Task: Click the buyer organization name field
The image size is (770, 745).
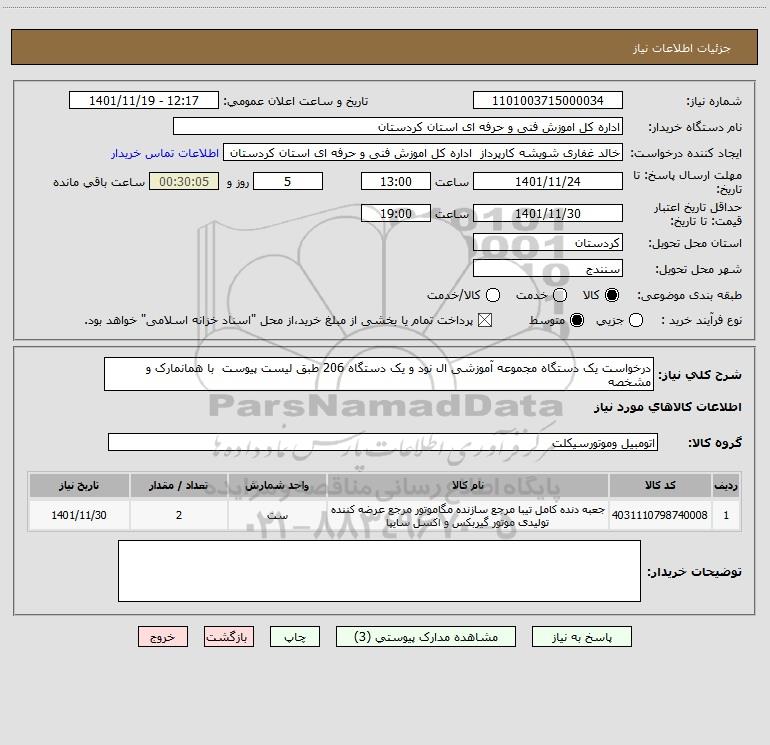Action: 398,126
